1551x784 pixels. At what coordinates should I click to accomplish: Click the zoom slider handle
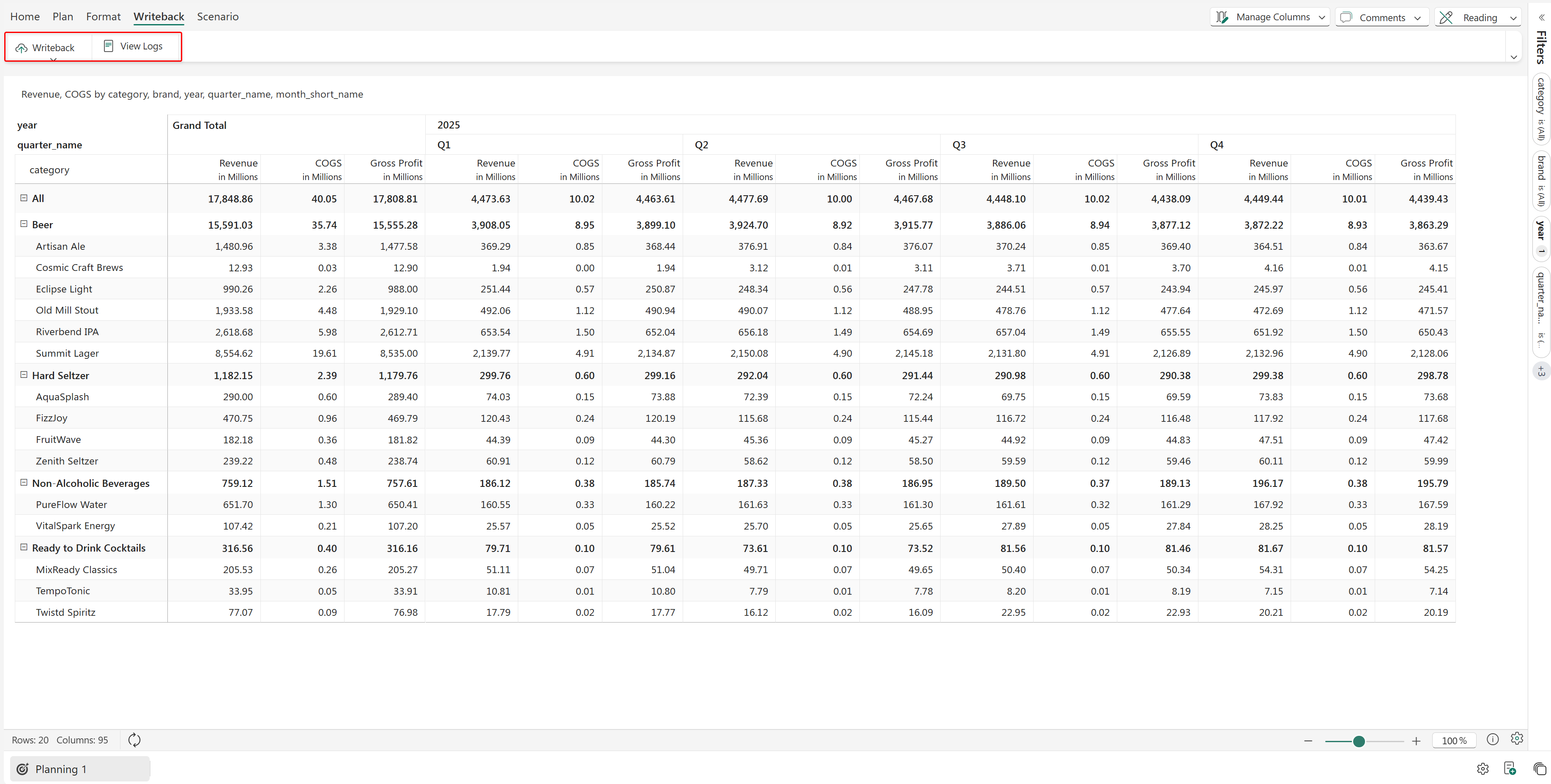point(1358,741)
